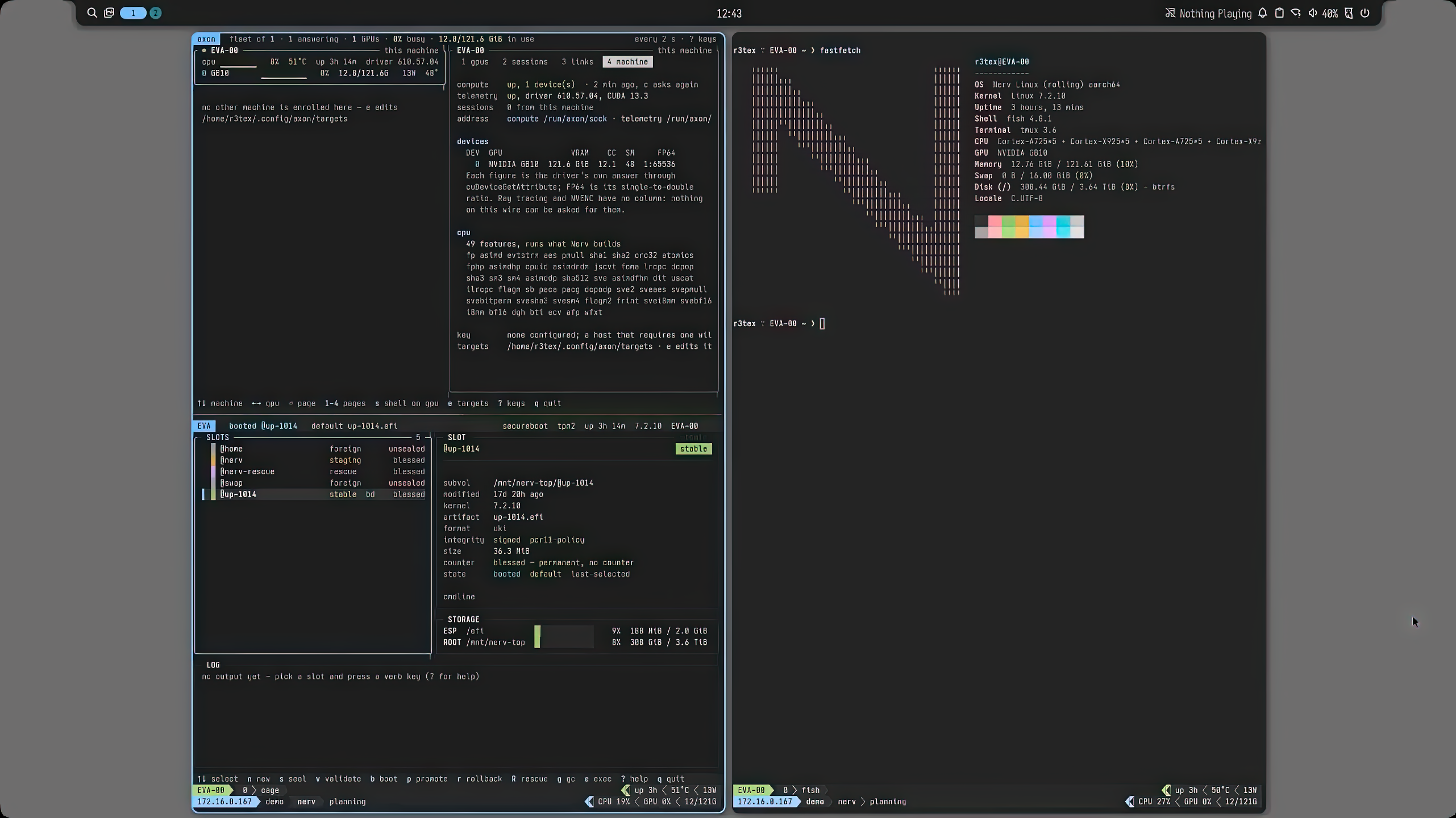Screen dimensions: 1456x818
Task: Switch to the 2 sessions page tab
Action: [x=525, y=62]
